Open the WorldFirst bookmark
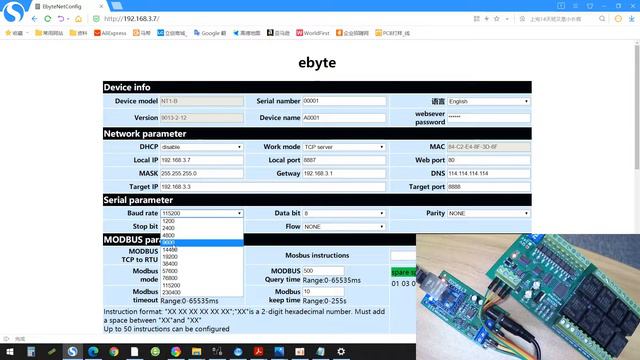Image resolution: width=640 pixels, height=360 pixels. point(313,33)
